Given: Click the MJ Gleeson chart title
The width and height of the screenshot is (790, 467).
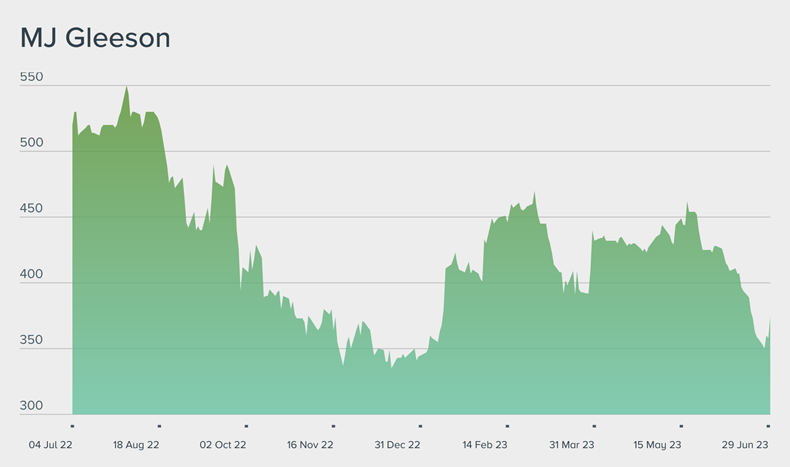Looking at the screenshot, I should [95, 38].
